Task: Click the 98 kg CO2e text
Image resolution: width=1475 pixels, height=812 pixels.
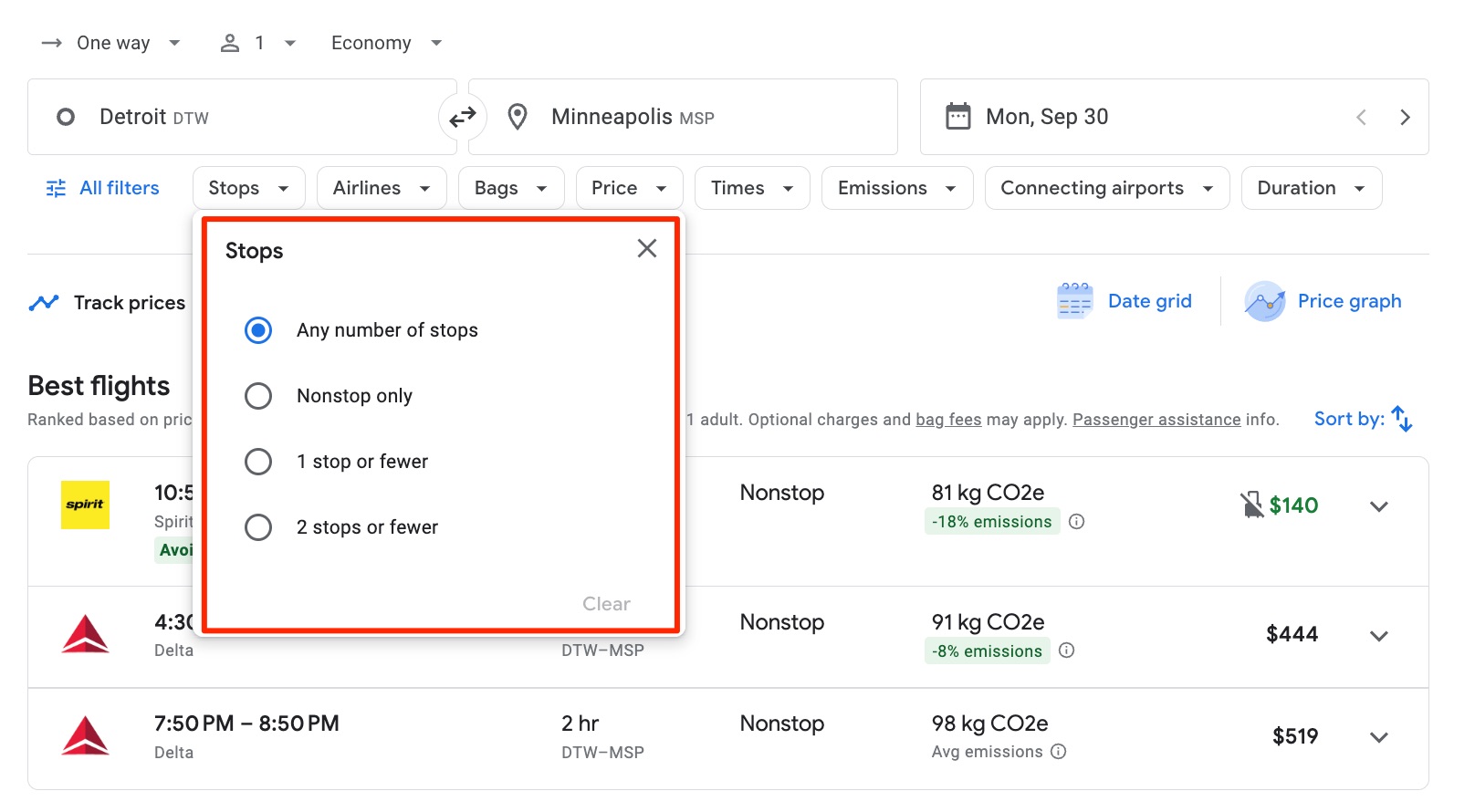Action: [989, 724]
